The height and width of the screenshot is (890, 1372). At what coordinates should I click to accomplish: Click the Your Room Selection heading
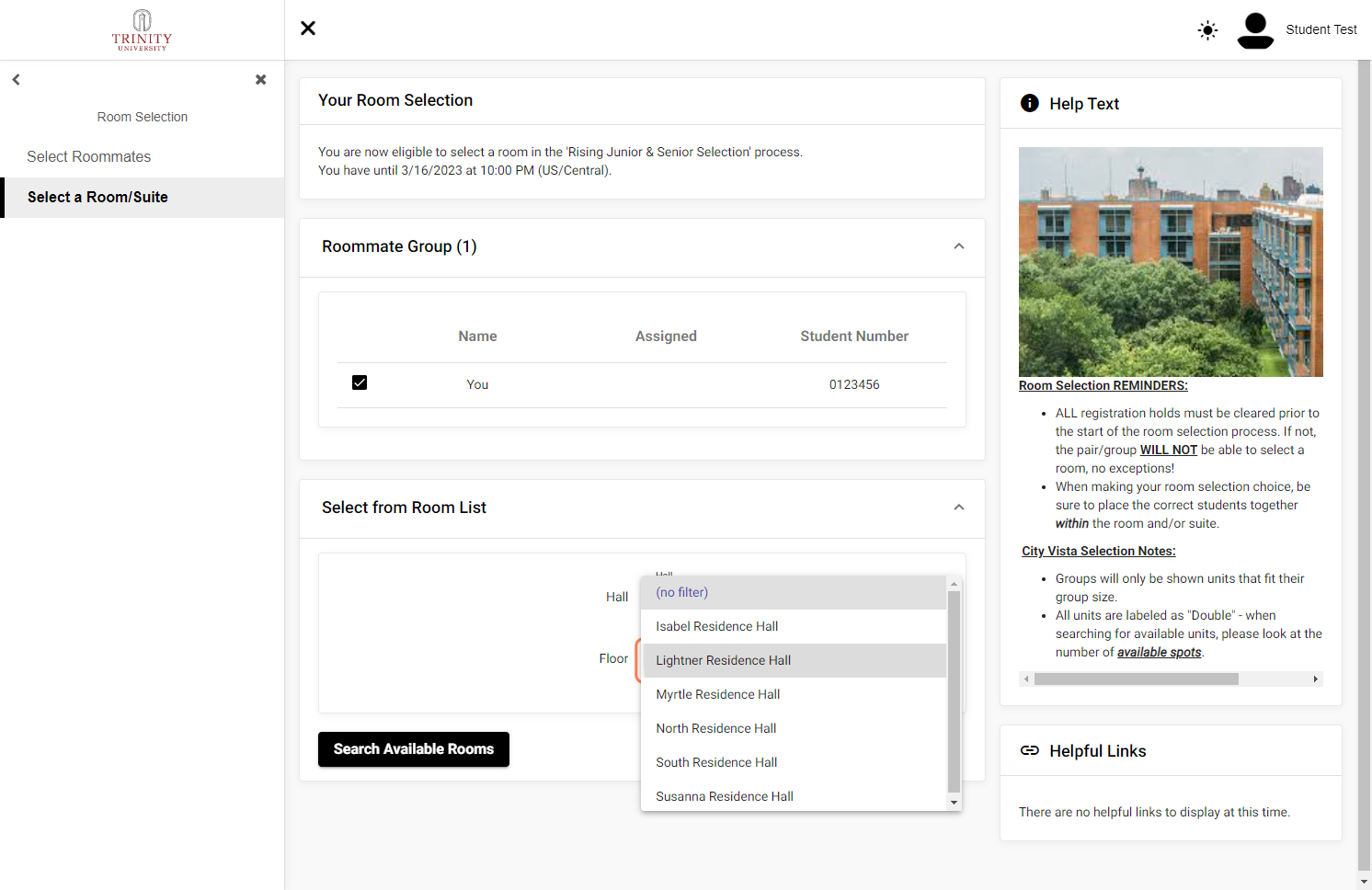395,100
